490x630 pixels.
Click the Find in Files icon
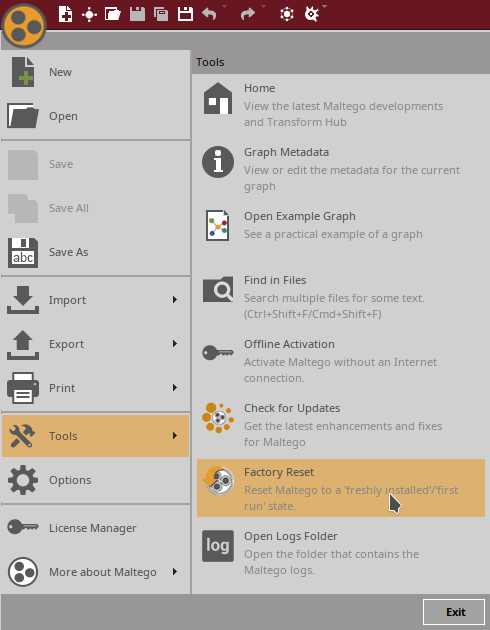coord(218,289)
